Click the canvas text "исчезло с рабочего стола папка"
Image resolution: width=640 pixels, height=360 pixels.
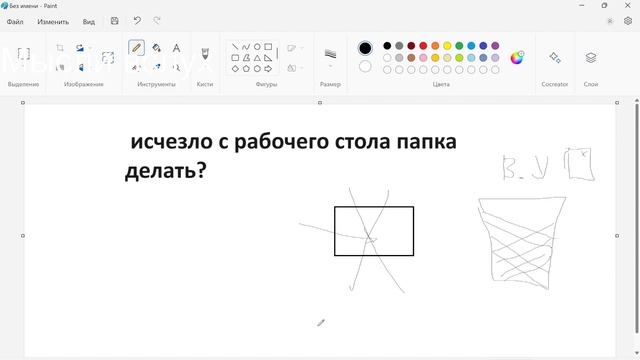click(x=293, y=142)
